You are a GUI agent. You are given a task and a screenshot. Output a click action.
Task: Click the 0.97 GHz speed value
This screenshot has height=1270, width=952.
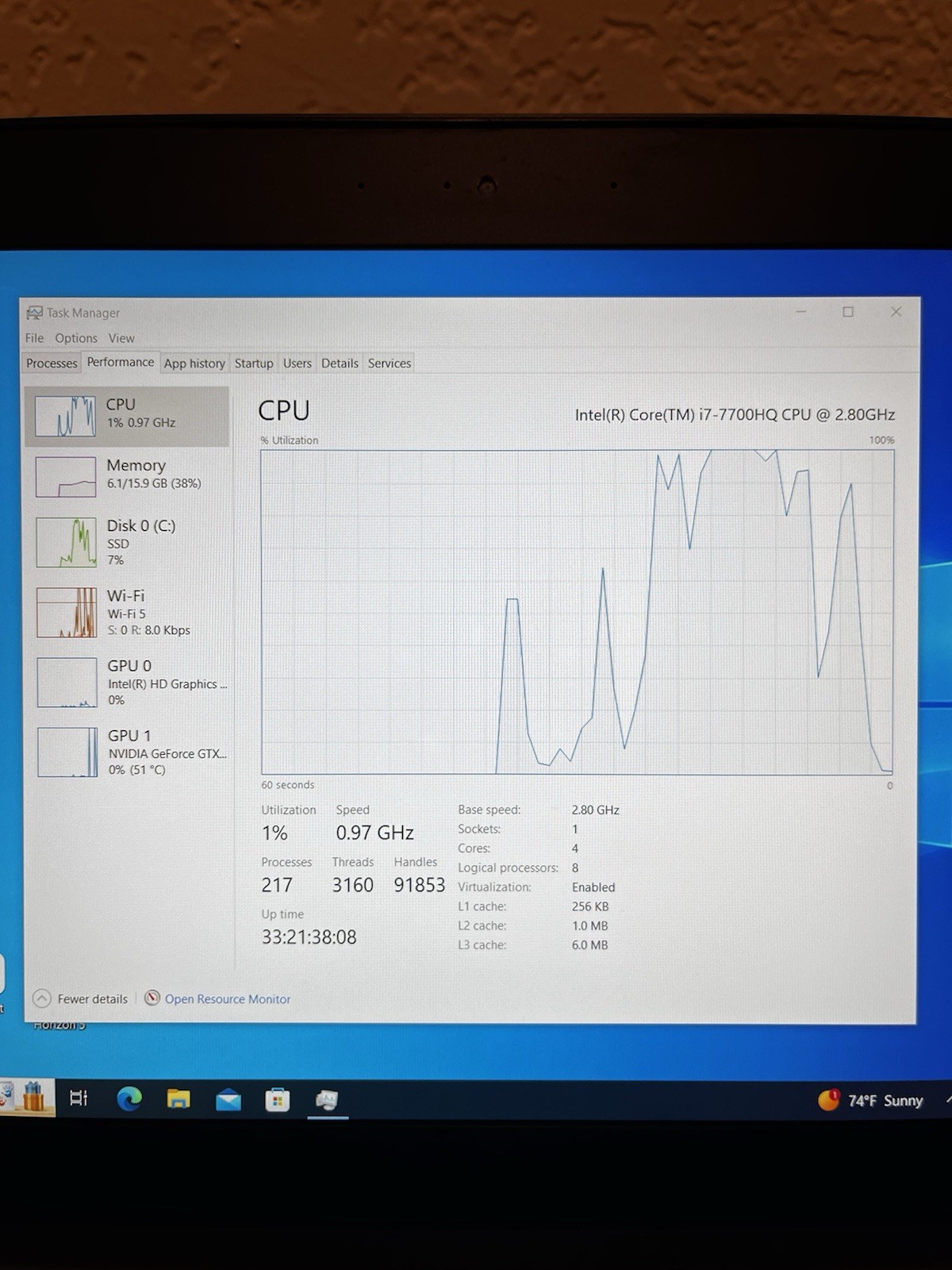tap(374, 833)
